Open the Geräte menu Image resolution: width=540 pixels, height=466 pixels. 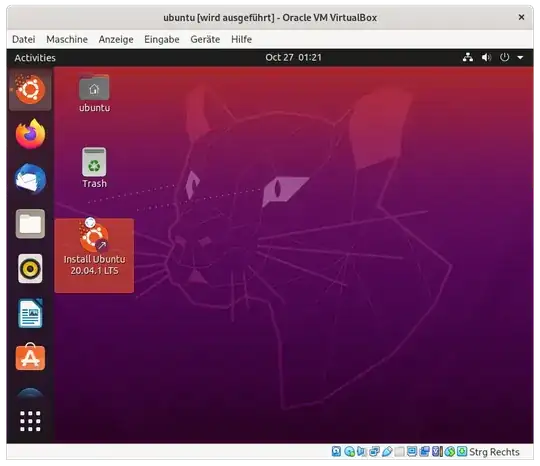coord(205,39)
